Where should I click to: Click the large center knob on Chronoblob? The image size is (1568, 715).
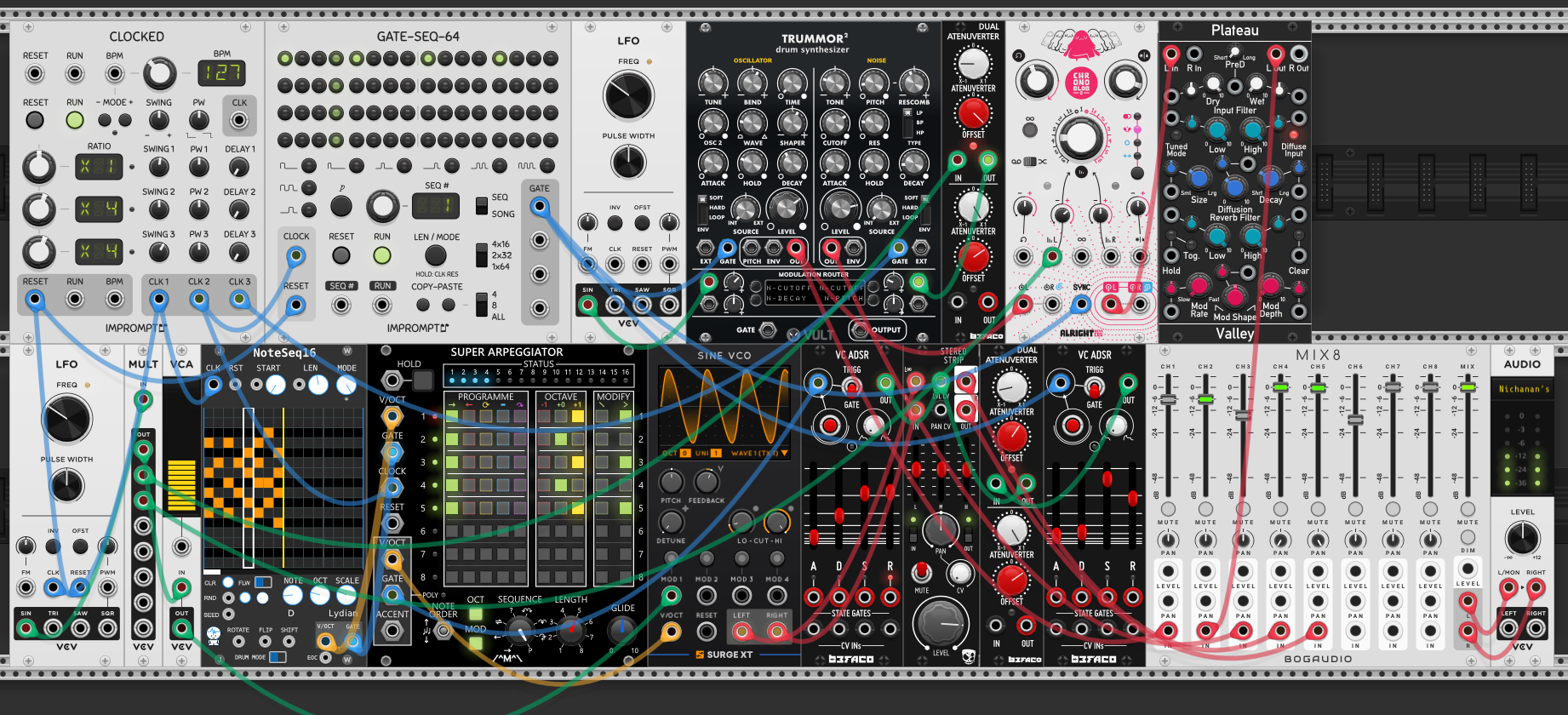coord(1080,136)
